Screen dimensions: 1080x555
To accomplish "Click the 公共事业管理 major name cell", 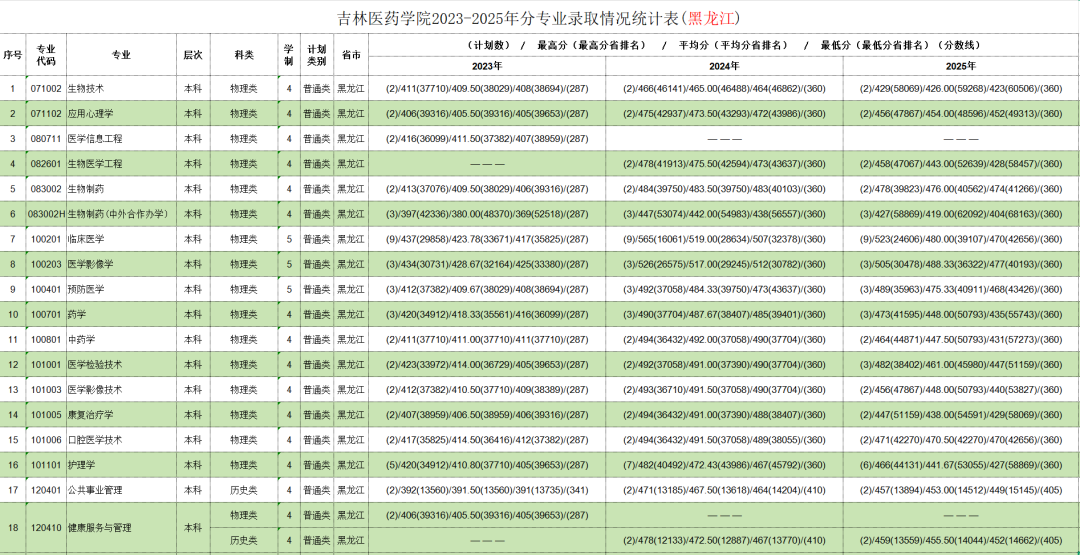I will (x=121, y=490).
